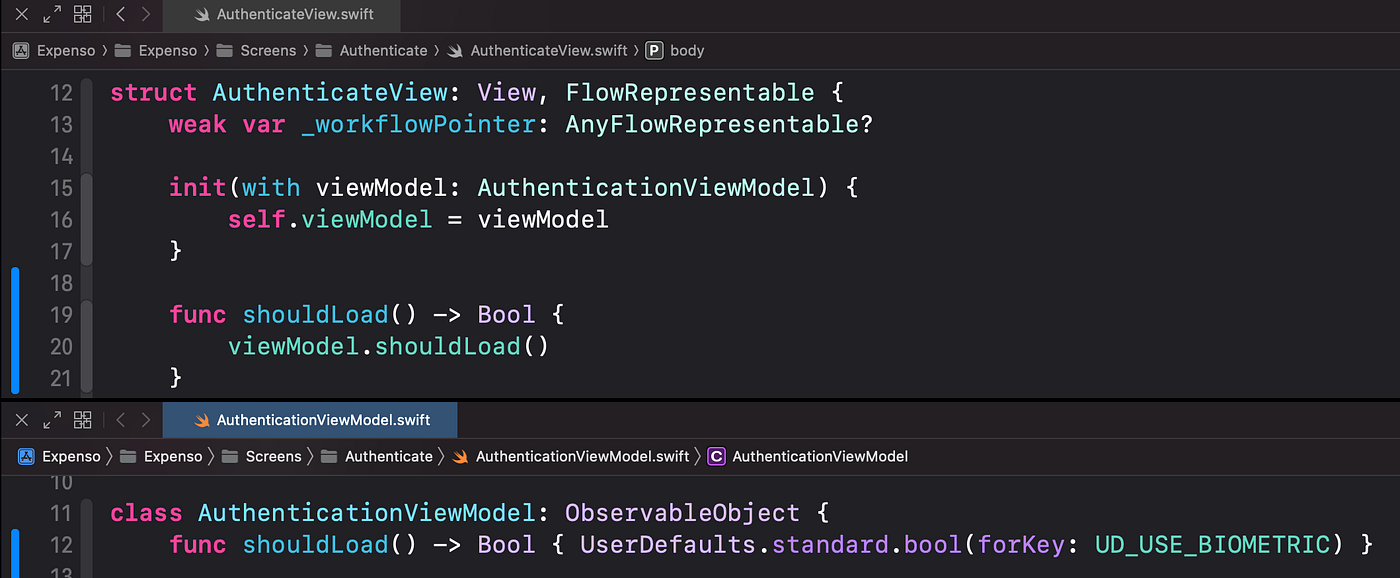
Task: Open the editor options grid menu on bottom pane
Action: [83, 420]
